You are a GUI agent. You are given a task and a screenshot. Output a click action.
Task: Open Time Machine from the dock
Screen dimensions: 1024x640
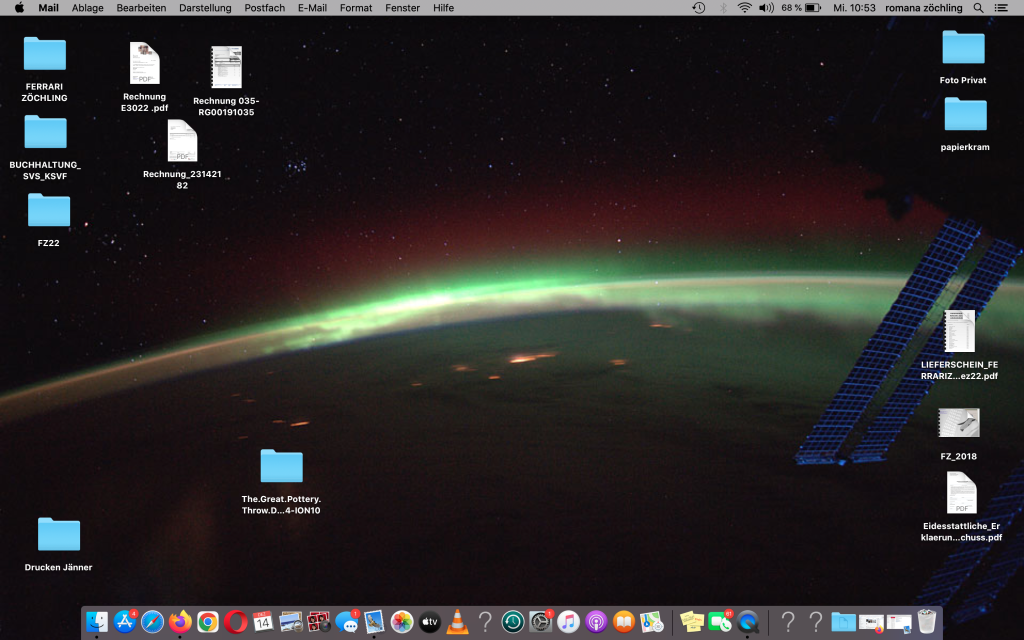tap(513, 622)
